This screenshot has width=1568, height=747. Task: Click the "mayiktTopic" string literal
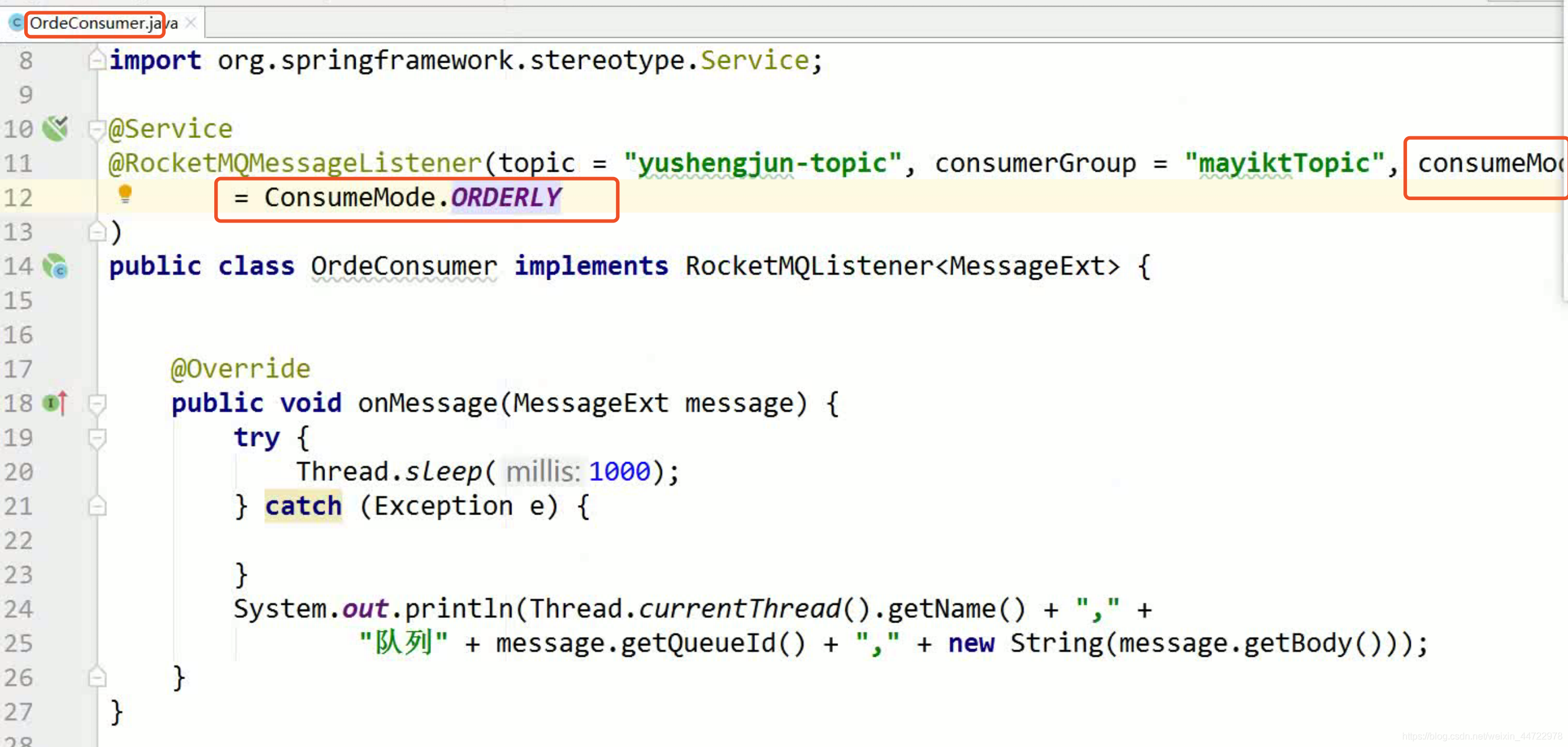tap(1284, 163)
